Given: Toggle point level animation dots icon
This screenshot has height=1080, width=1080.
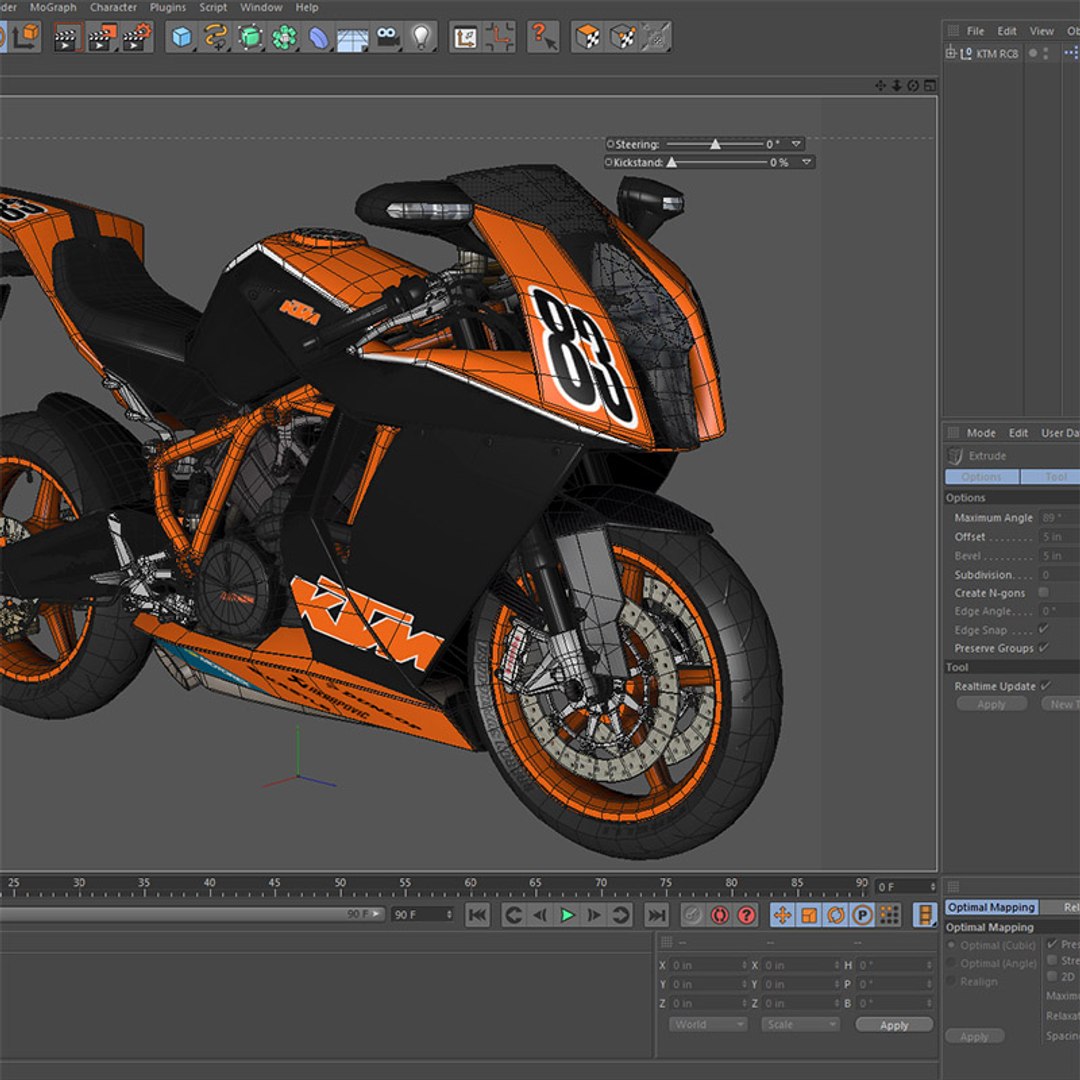Looking at the screenshot, I should pos(889,915).
